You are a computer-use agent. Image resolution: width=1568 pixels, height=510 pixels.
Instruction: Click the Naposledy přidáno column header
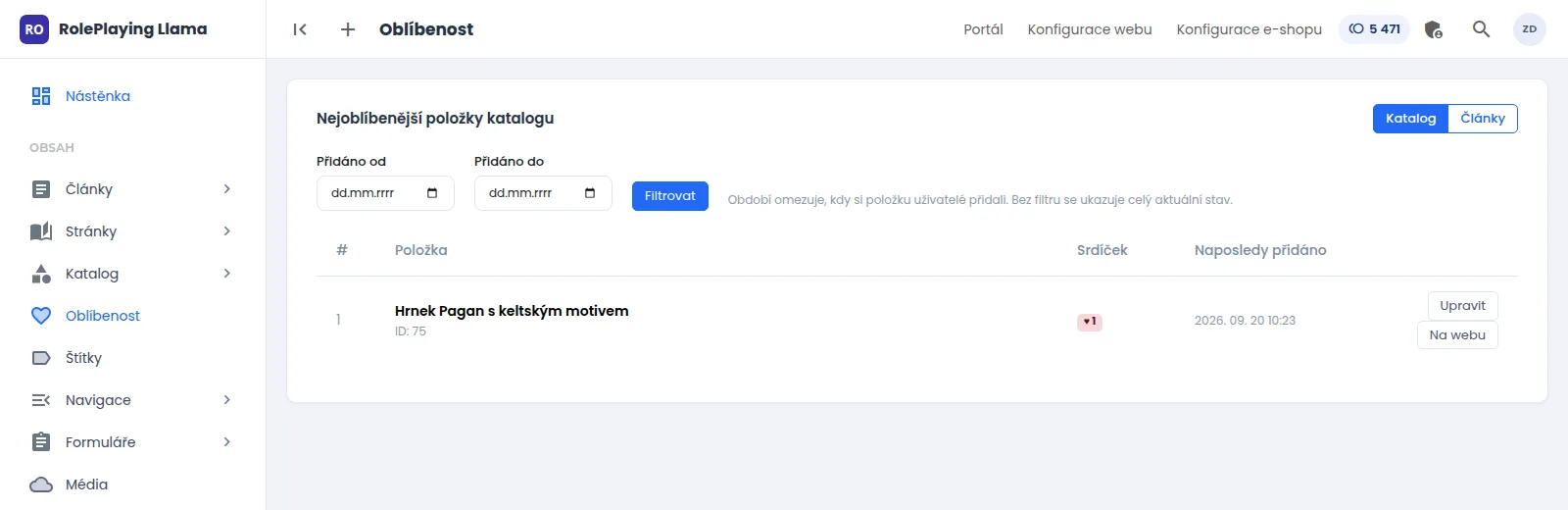point(1260,250)
